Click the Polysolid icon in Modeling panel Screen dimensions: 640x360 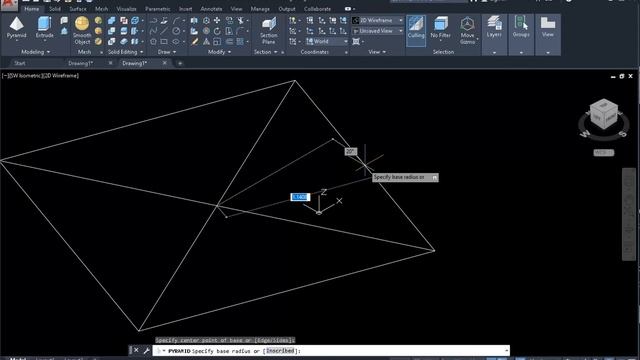tap(64, 20)
